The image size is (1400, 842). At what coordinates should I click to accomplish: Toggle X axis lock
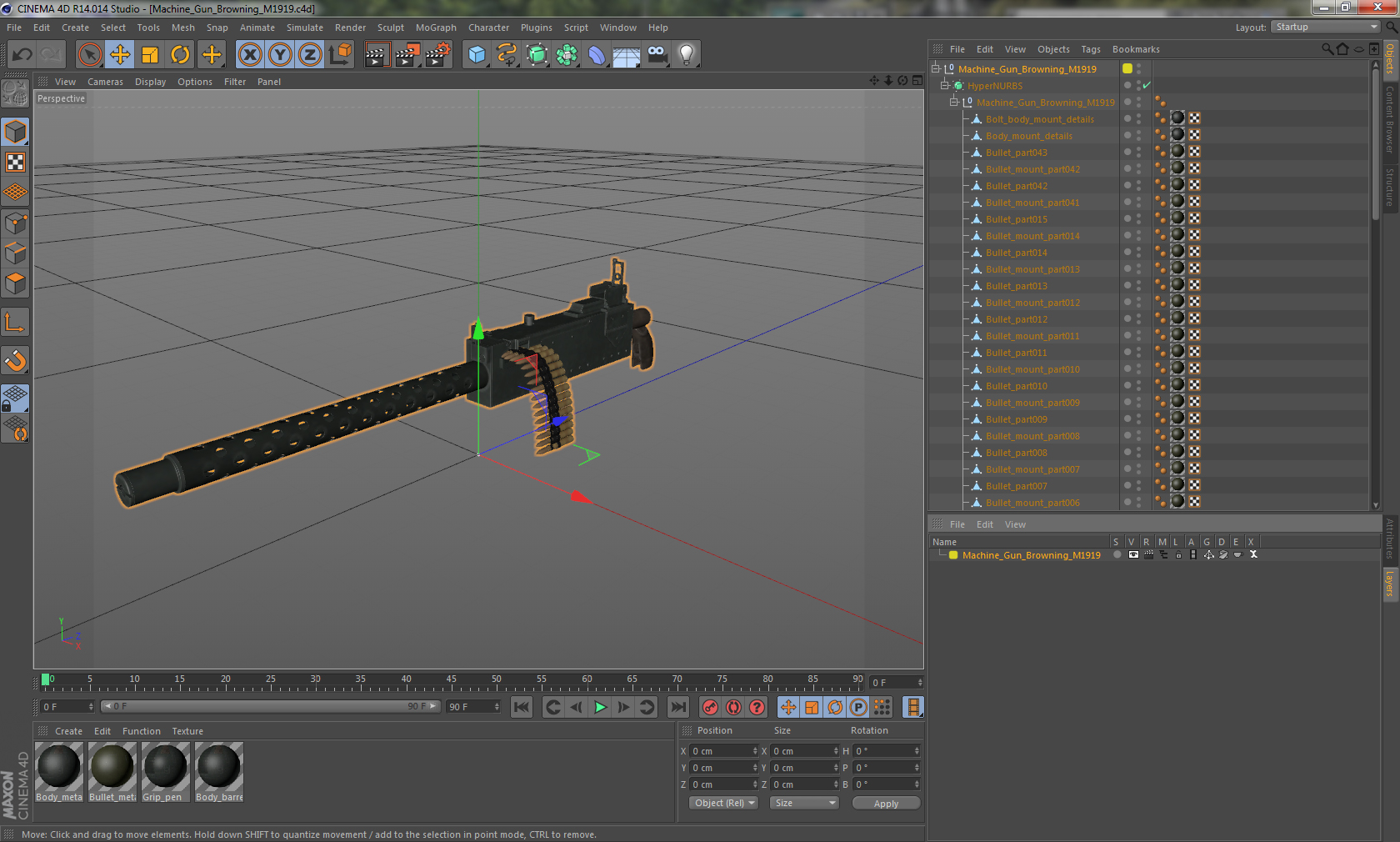250,55
